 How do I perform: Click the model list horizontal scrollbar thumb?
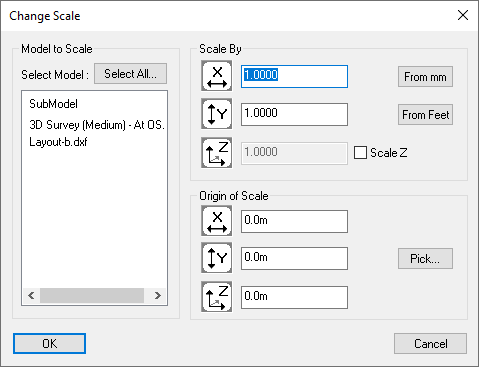click(92, 295)
